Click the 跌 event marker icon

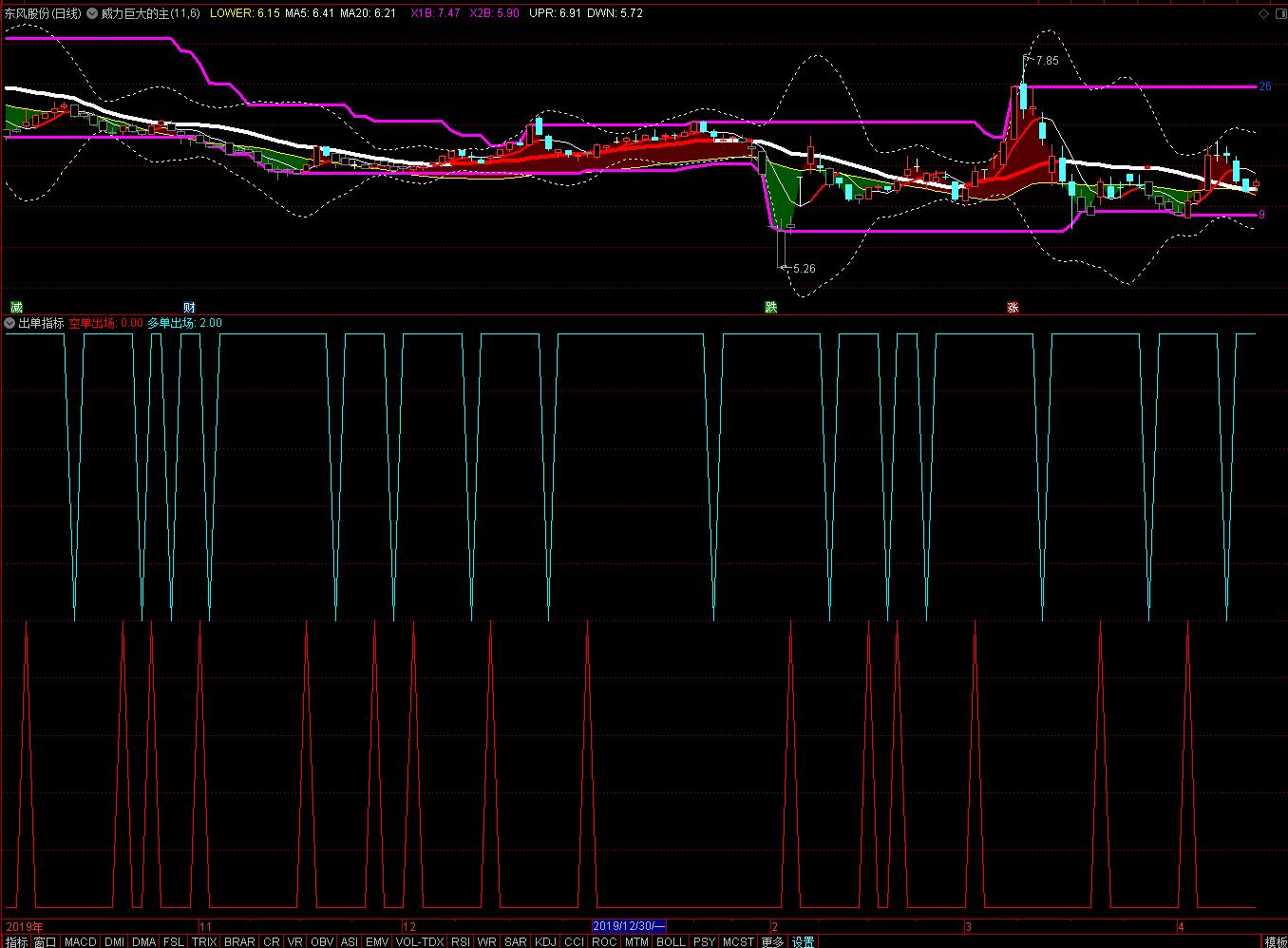(771, 307)
